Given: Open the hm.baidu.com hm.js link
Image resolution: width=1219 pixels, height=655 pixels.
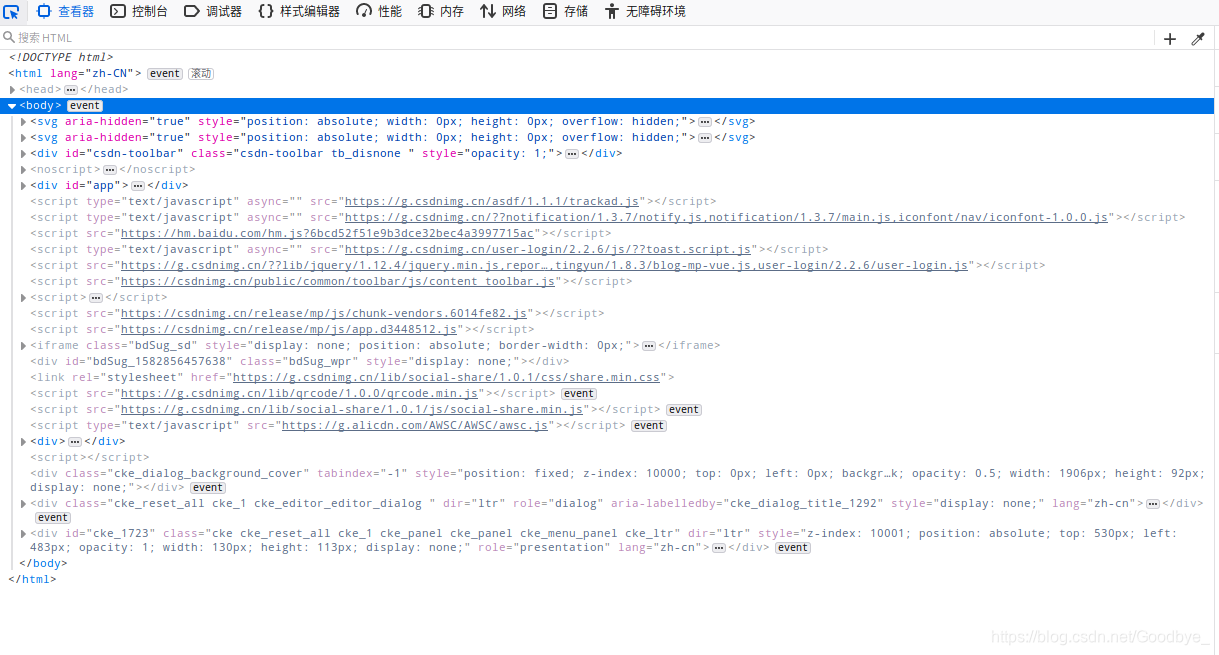Looking at the screenshot, I should coord(329,234).
